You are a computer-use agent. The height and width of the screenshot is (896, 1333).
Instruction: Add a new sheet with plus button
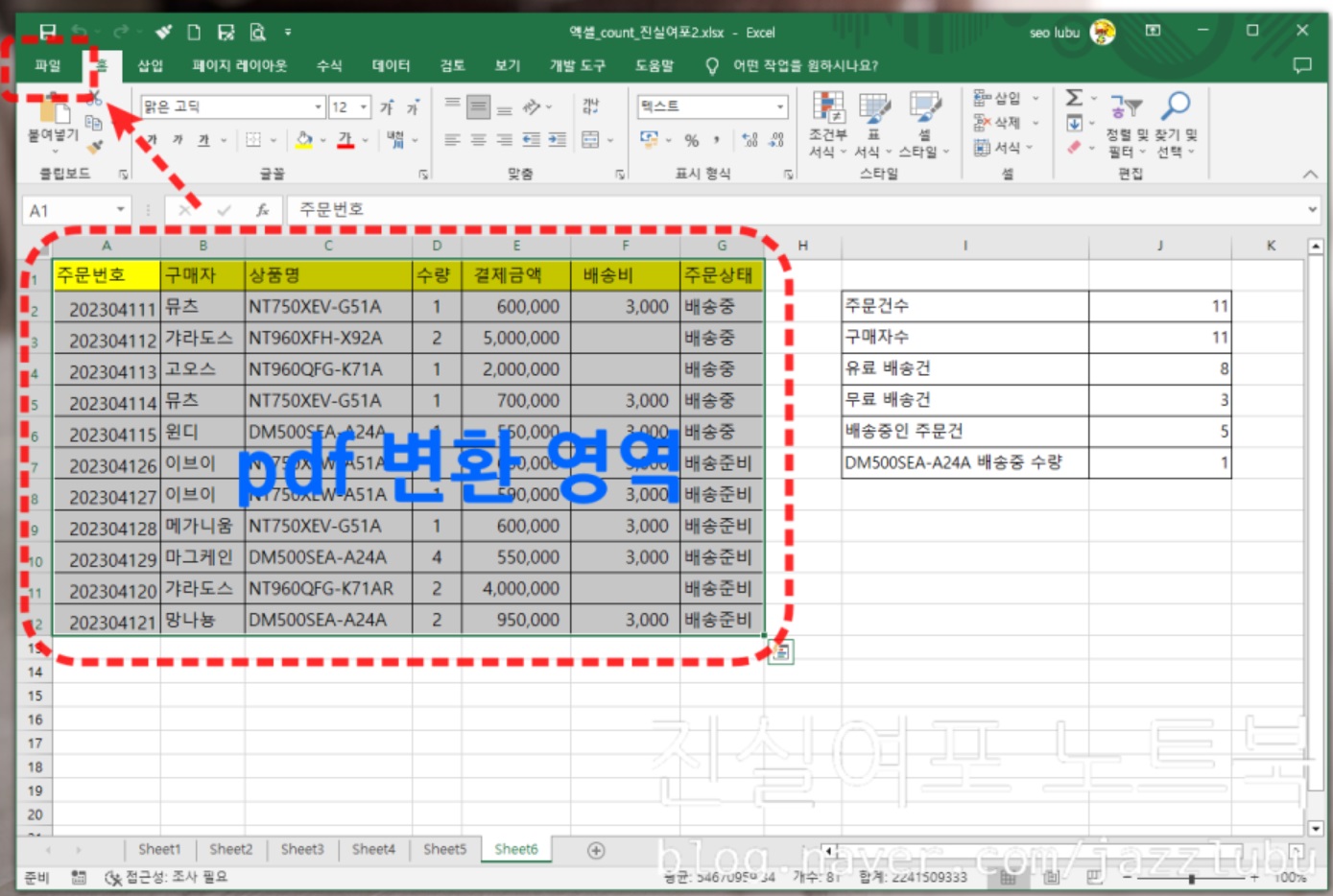coord(596,851)
